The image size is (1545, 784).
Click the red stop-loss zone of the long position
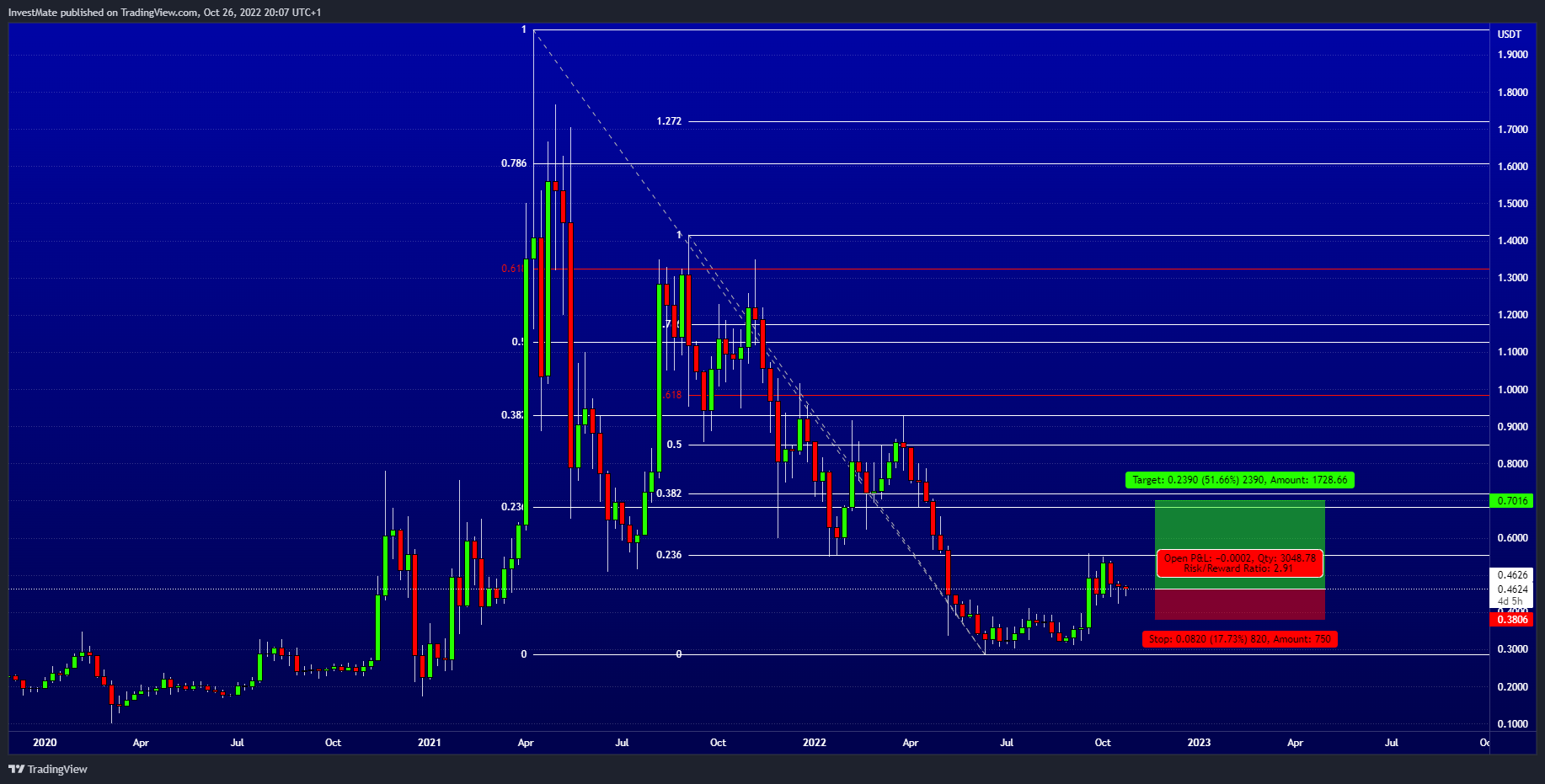coord(1239,605)
